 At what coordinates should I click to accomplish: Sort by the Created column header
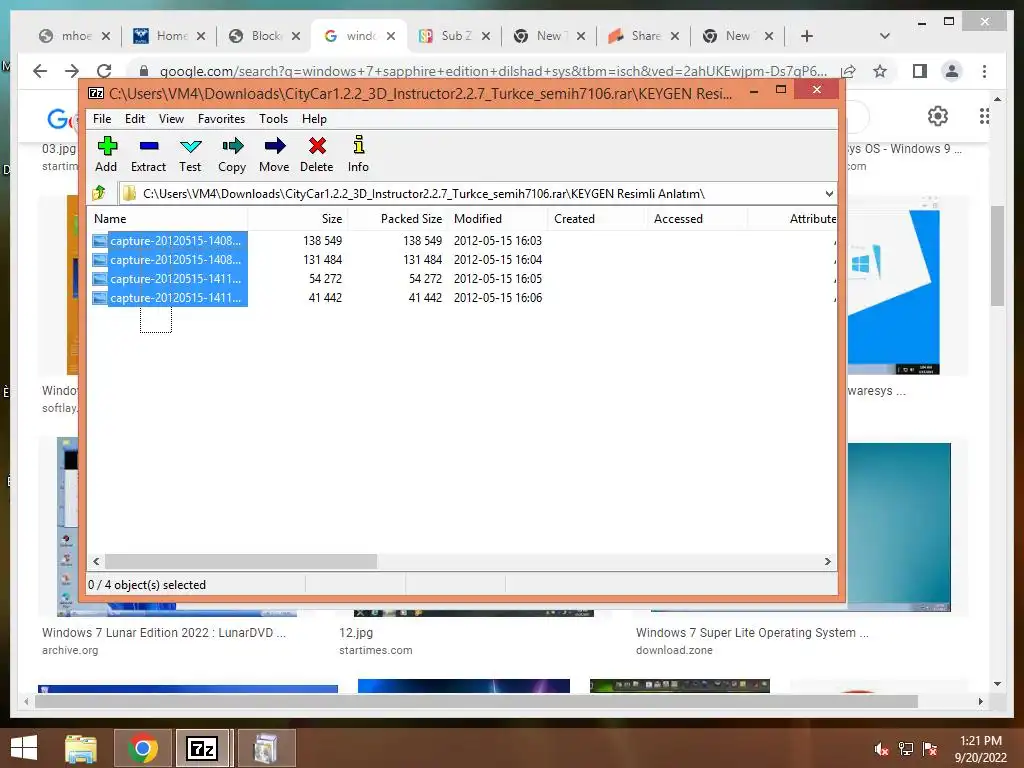(597, 219)
